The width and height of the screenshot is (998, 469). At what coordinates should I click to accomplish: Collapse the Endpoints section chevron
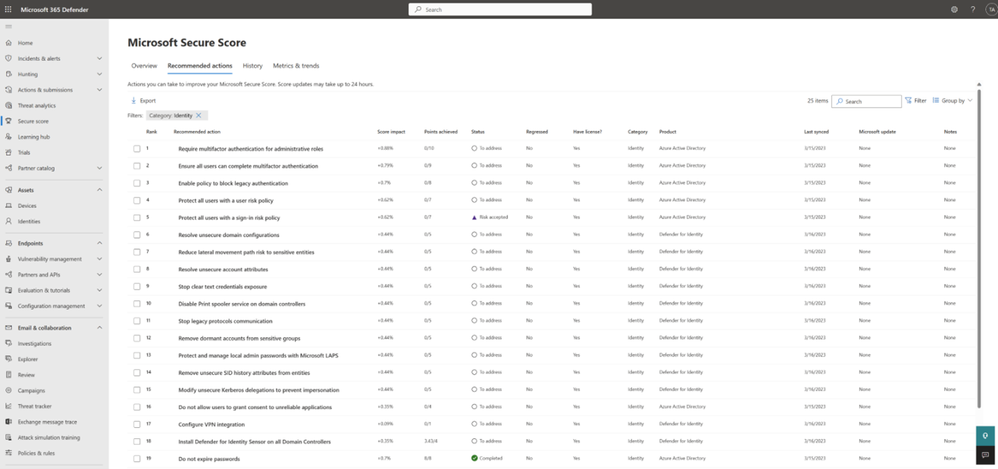tap(99, 243)
